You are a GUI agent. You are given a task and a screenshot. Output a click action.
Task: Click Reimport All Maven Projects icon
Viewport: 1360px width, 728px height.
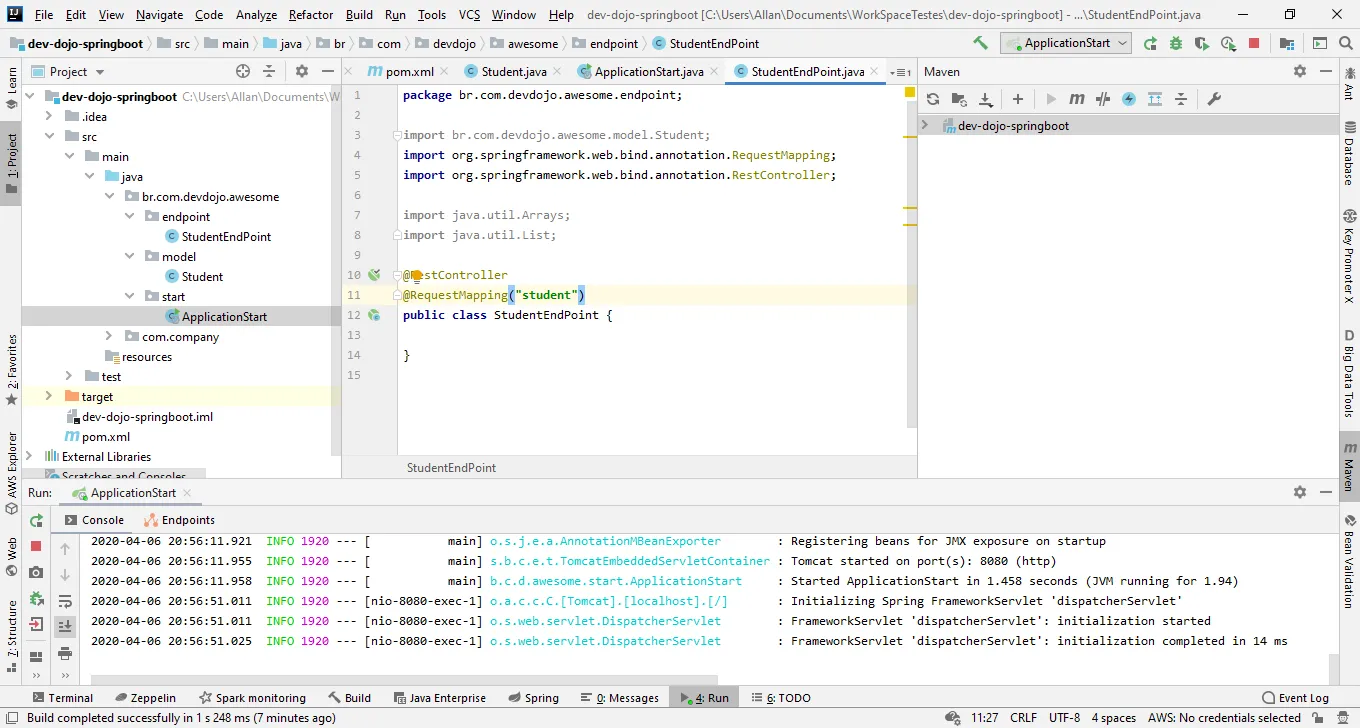click(933, 99)
